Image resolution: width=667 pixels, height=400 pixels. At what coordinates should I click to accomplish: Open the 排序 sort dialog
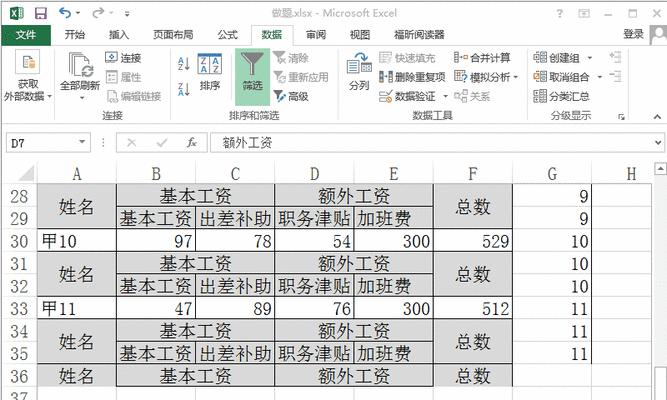coord(210,72)
